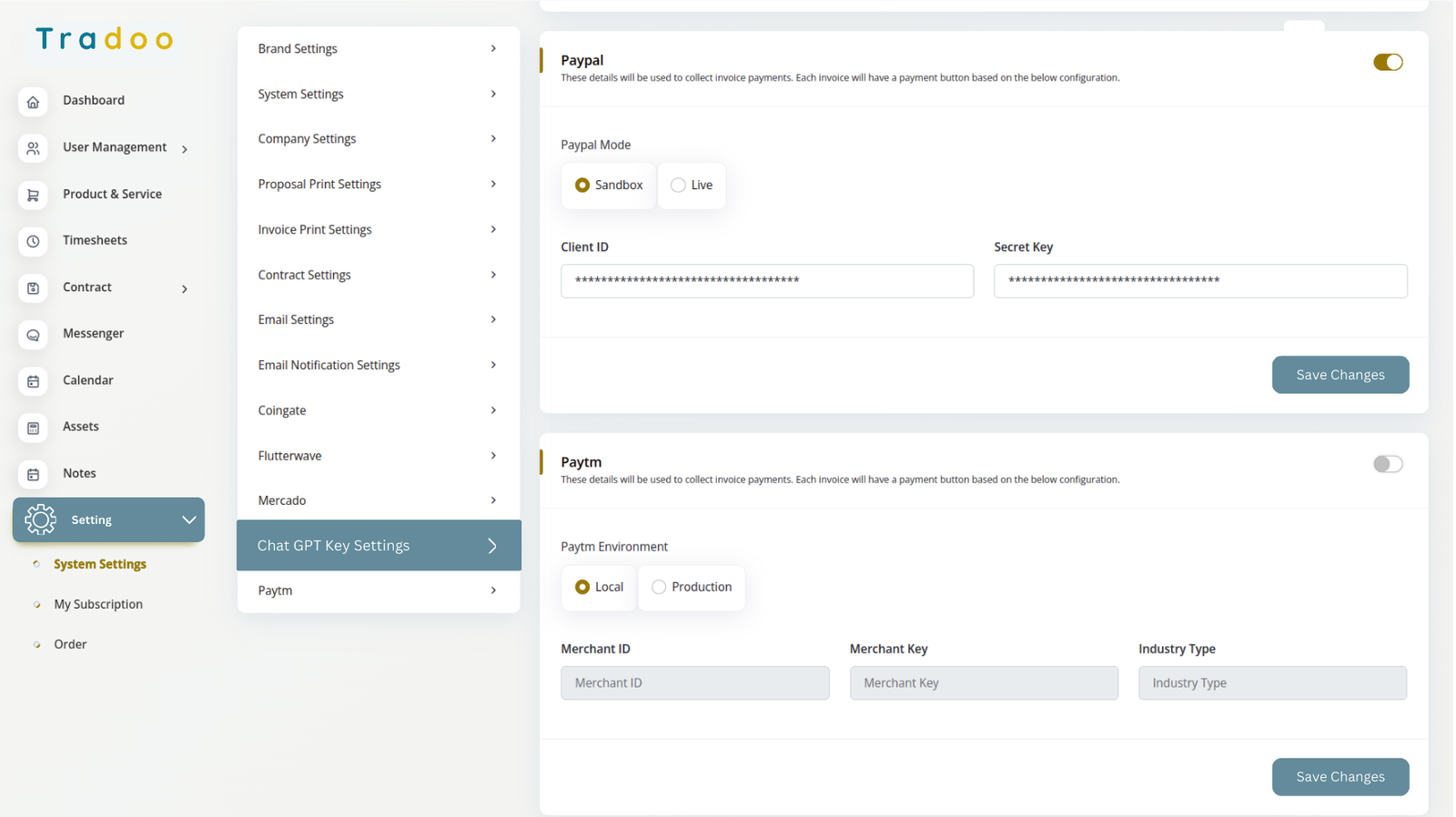This screenshot has height=817, width=1456.
Task: Click the Product & Service cart icon
Action: pos(33,195)
